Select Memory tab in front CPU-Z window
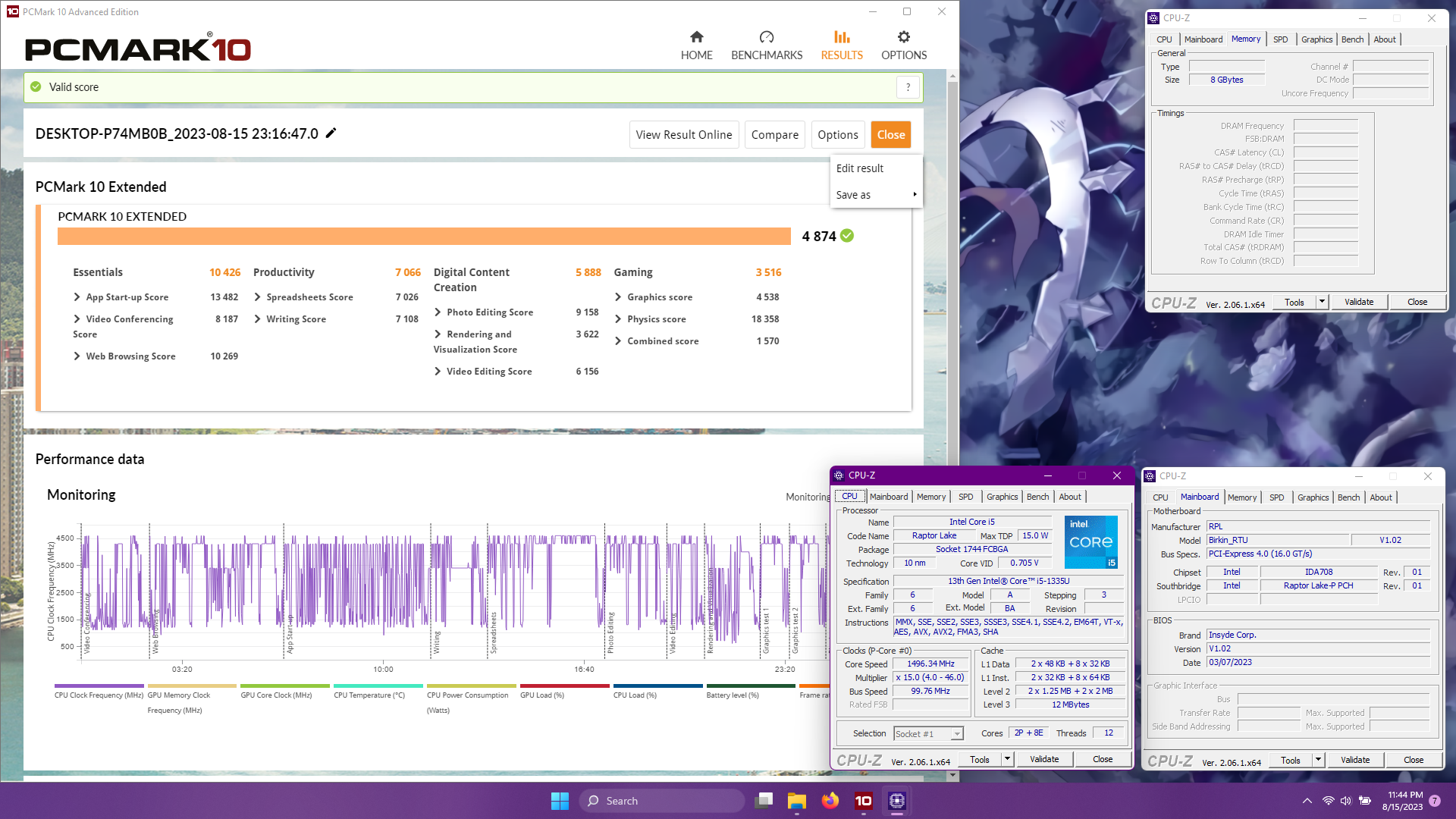The image size is (1456, 819). [x=930, y=497]
